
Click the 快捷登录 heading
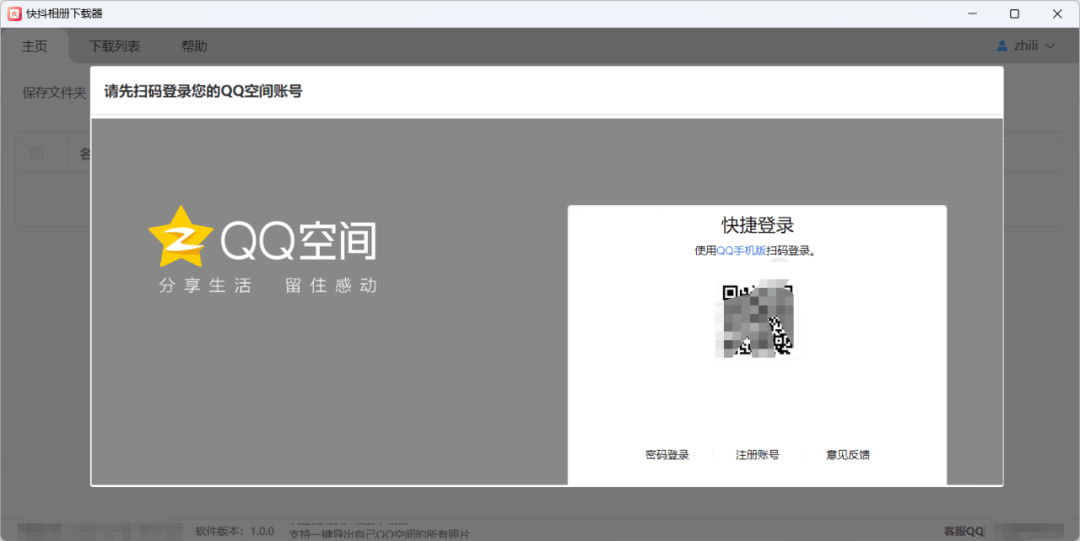(x=758, y=225)
